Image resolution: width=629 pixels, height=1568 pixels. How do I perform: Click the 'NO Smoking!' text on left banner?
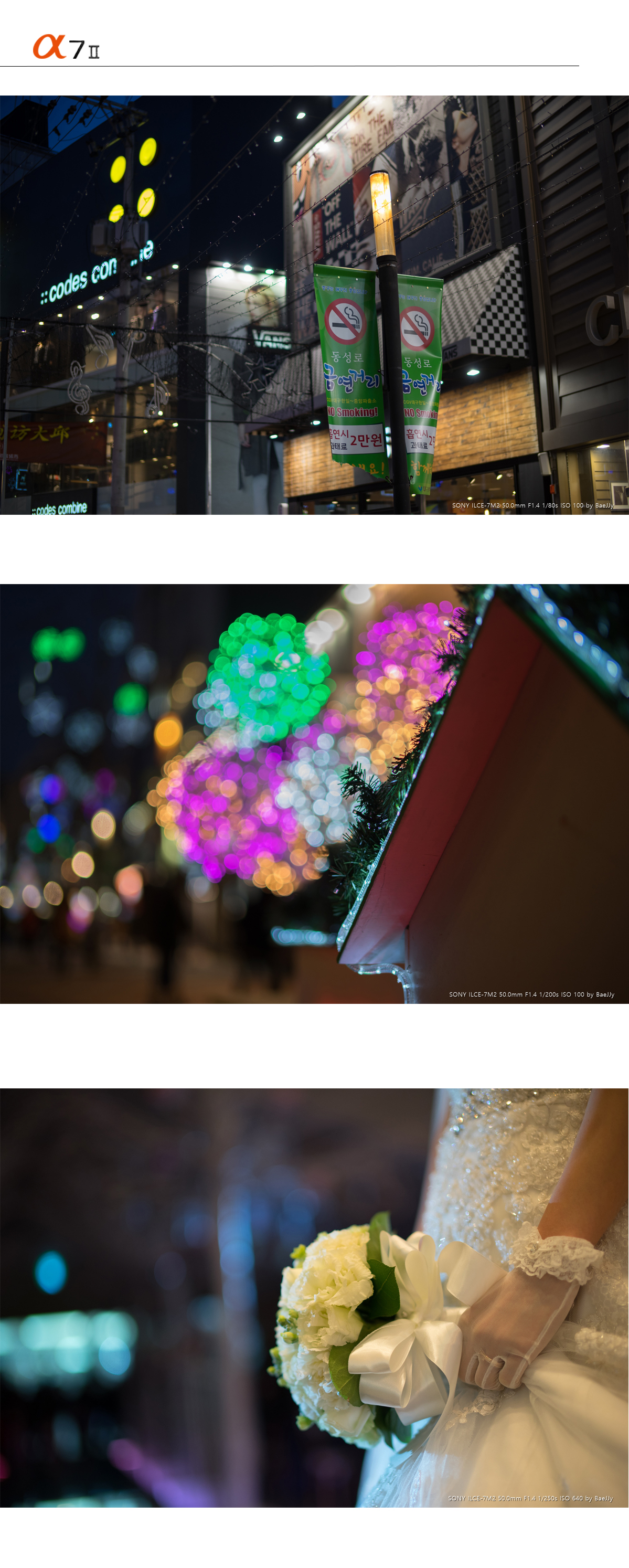pos(352,412)
